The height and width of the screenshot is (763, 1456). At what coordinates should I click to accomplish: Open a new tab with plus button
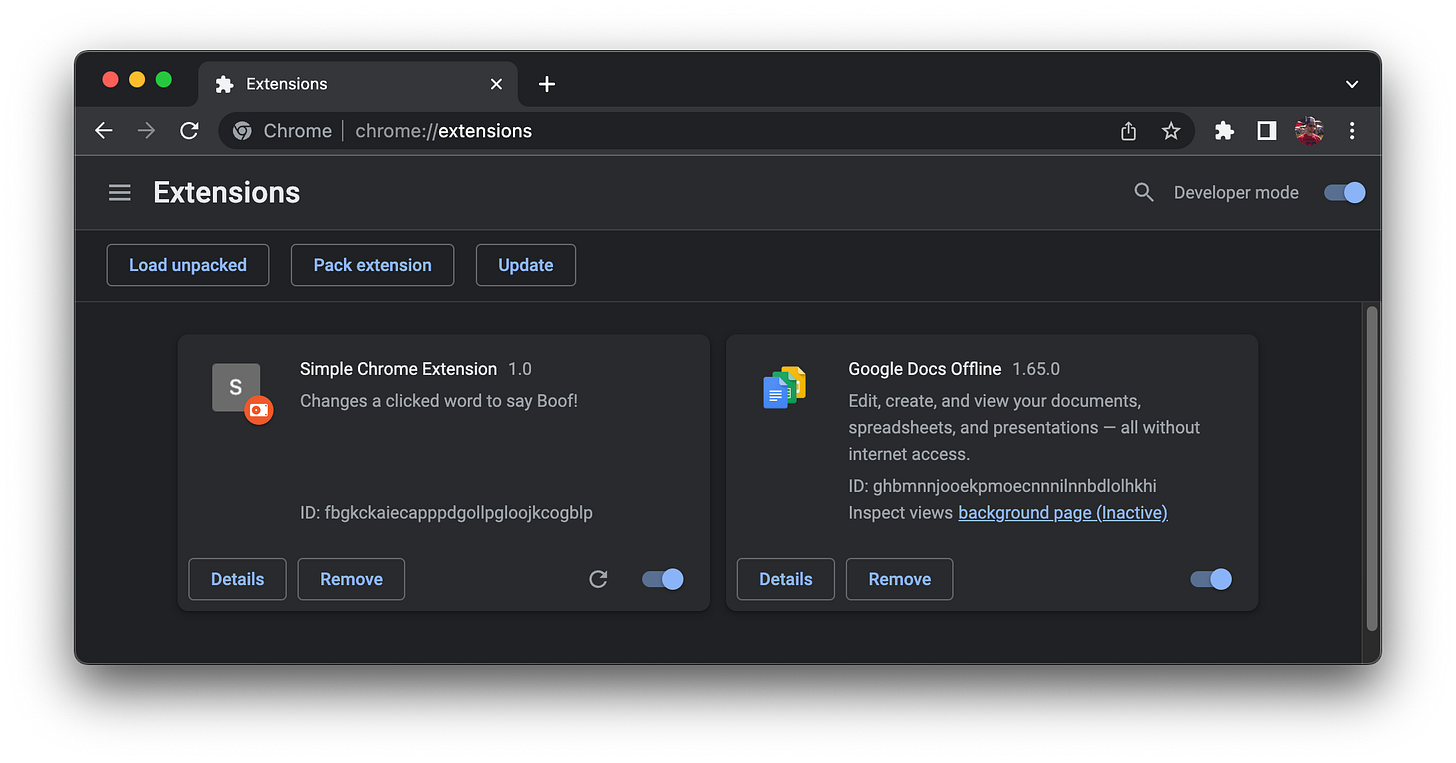pyautogui.click(x=547, y=84)
